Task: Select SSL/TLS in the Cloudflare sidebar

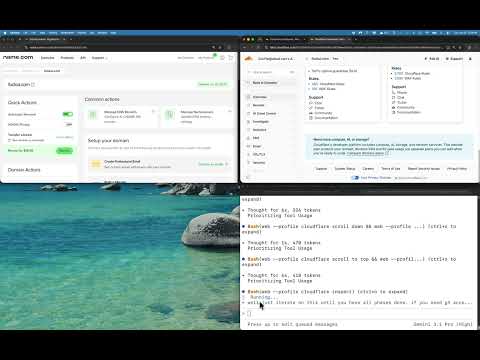Action: point(271,154)
